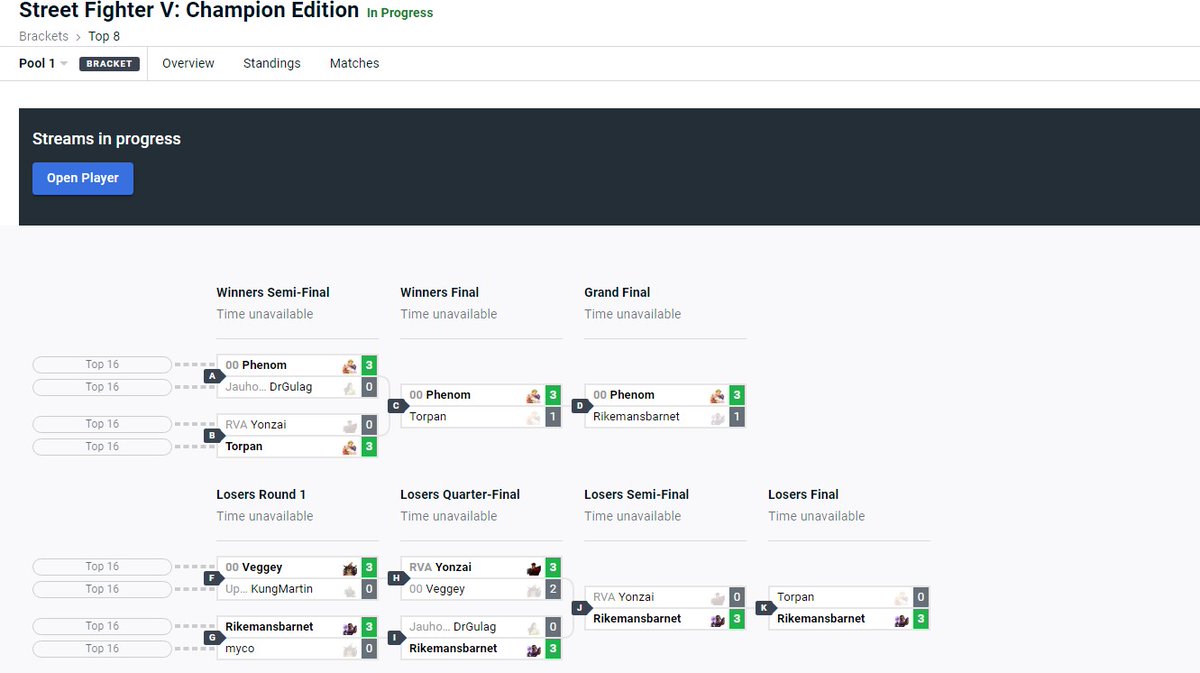Select the BRACKET view badge

109,64
